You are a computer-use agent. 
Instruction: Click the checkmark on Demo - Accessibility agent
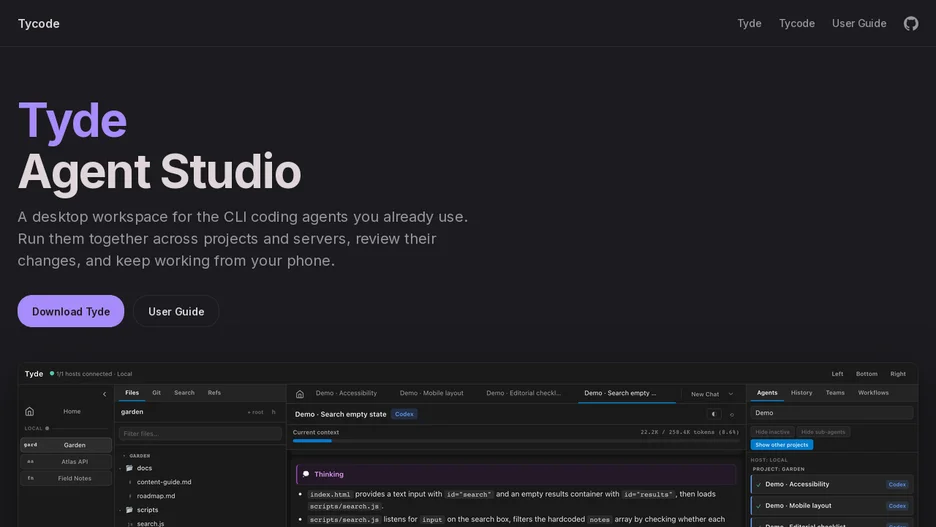(x=758, y=485)
